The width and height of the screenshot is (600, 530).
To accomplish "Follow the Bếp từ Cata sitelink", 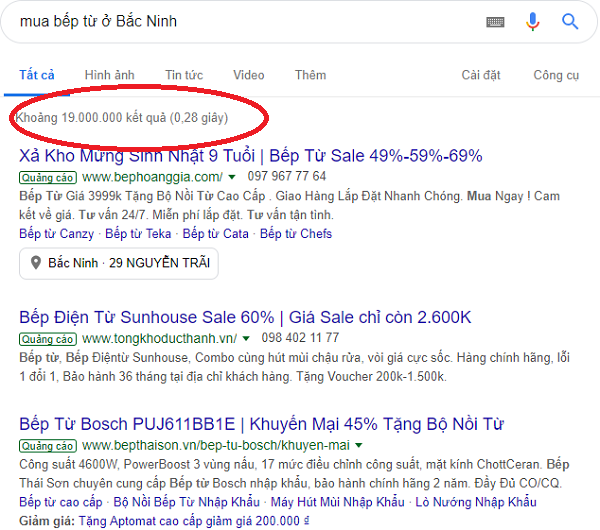I will (x=215, y=234).
